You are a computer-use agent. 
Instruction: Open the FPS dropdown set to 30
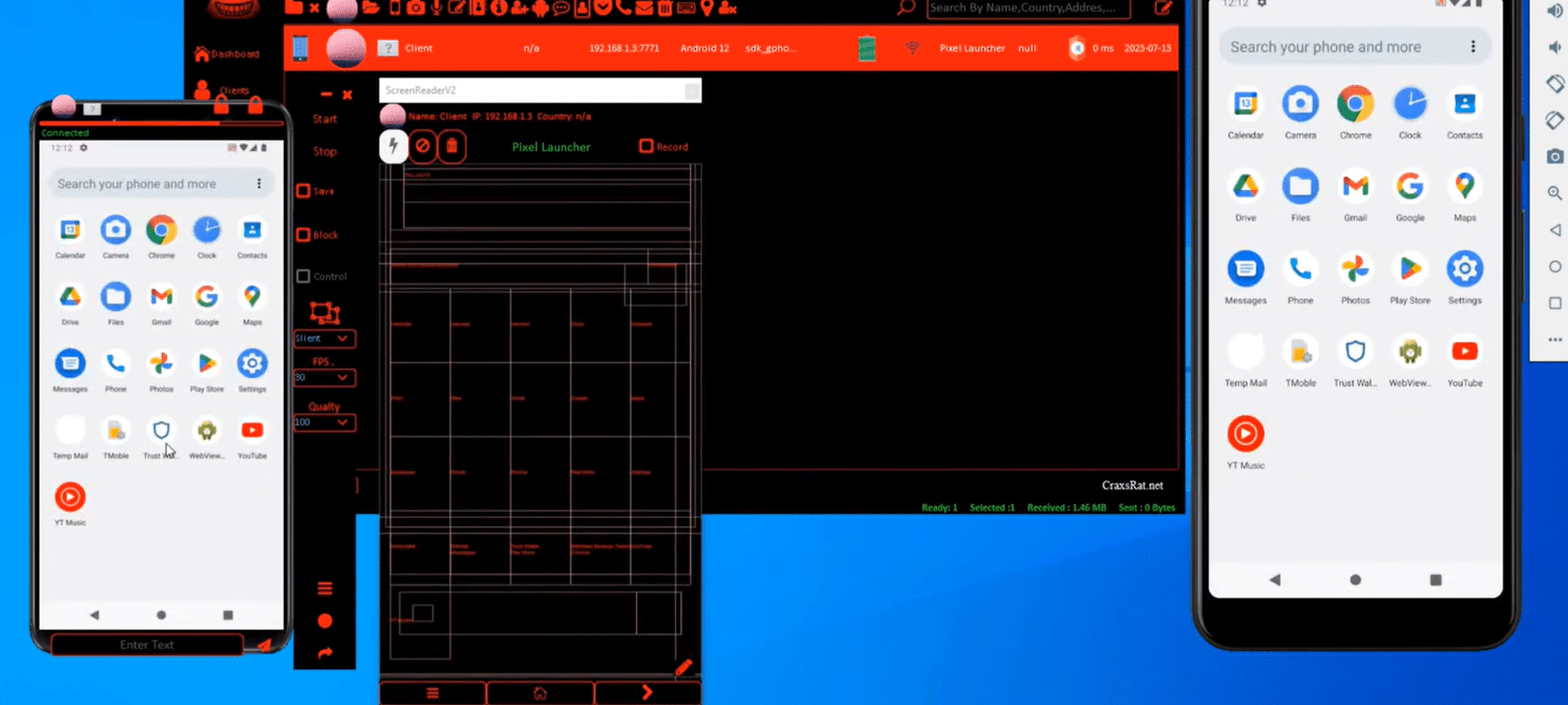coord(324,378)
